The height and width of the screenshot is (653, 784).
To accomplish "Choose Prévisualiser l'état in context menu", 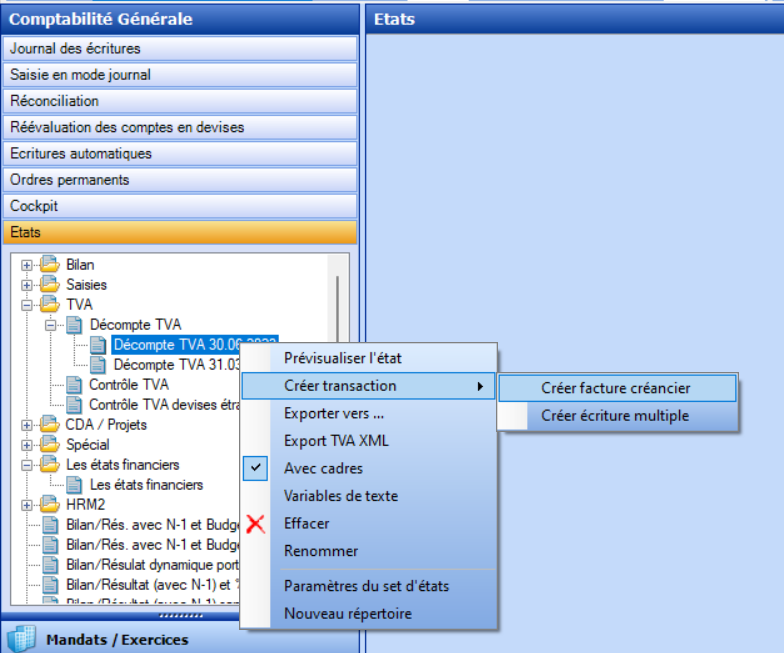I will coord(342,357).
